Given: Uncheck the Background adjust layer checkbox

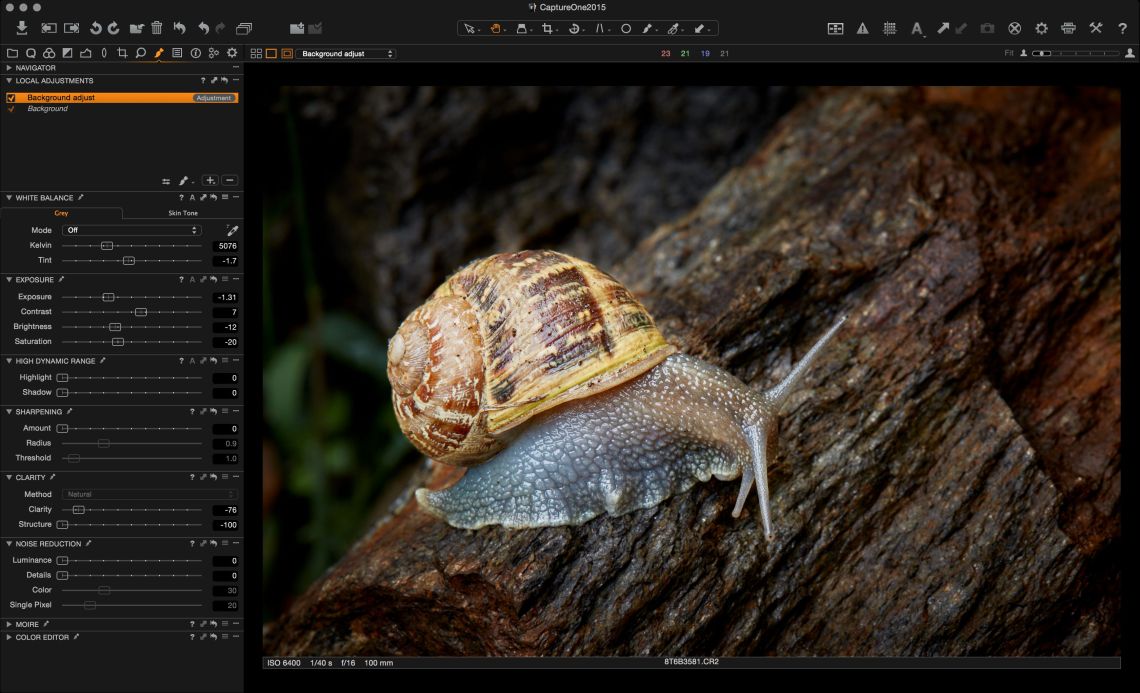Looking at the screenshot, I should pyautogui.click(x=11, y=98).
